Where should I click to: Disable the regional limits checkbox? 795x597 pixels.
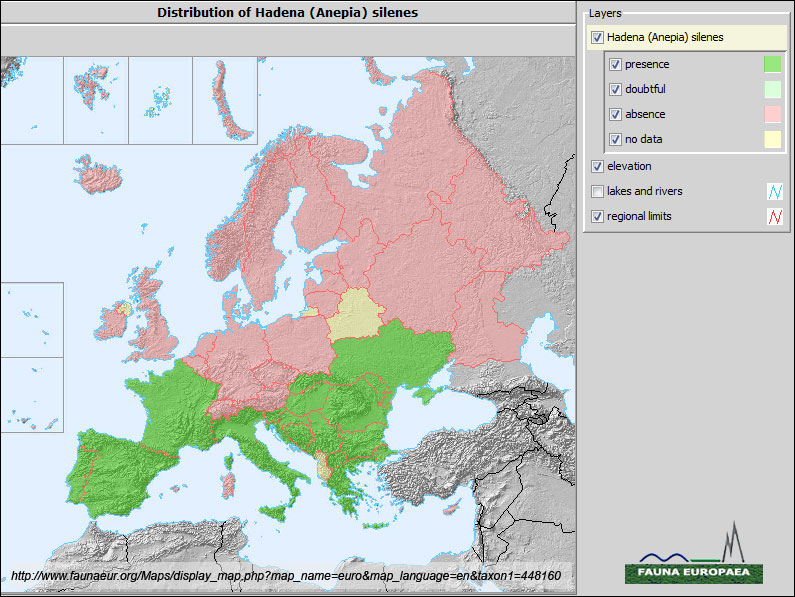[598, 216]
